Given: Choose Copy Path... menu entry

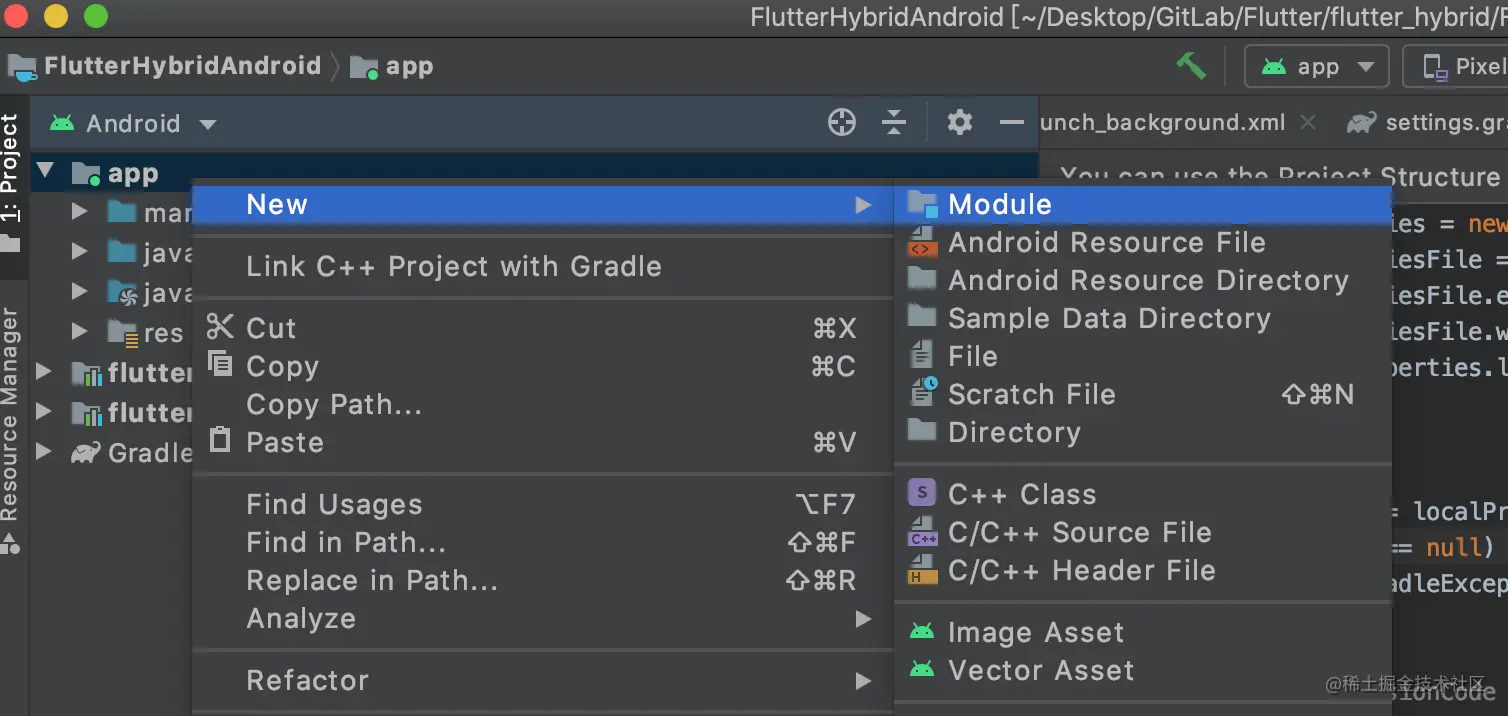Looking at the screenshot, I should click(x=540, y=405).
